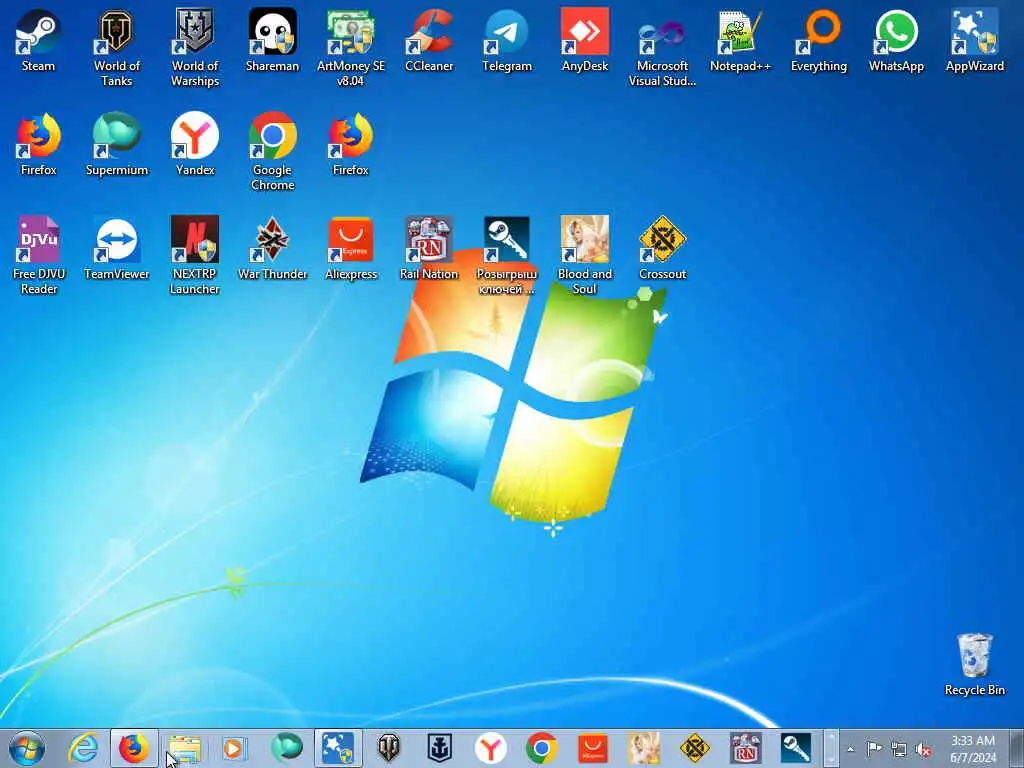
Task: Launch Internet Explorer from the taskbar
Action: (83, 748)
